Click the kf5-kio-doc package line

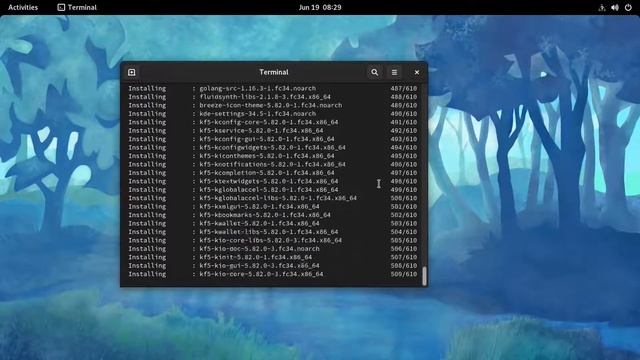coord(273,249)
